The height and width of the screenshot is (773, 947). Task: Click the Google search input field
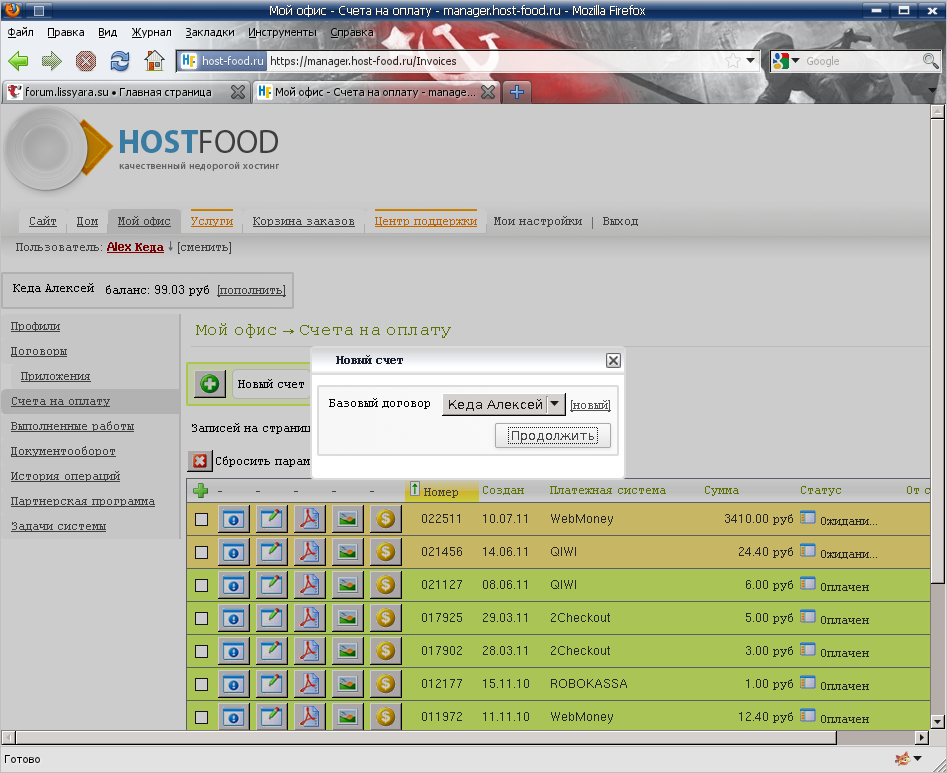pos(862,60)
